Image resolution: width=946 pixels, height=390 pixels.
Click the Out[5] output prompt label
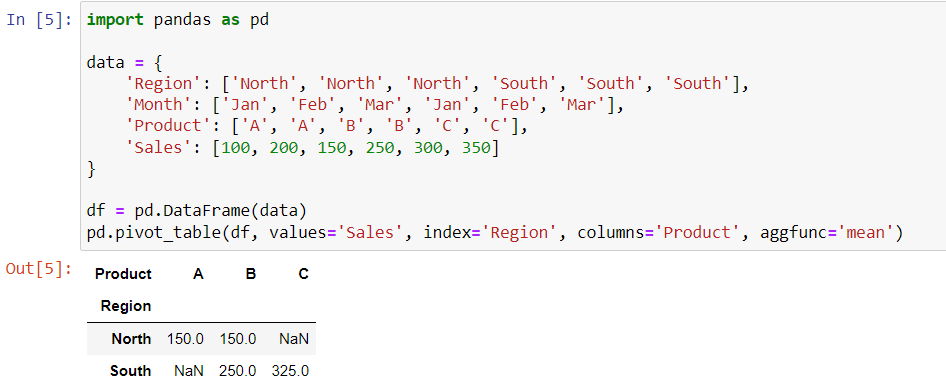(39, 269)
